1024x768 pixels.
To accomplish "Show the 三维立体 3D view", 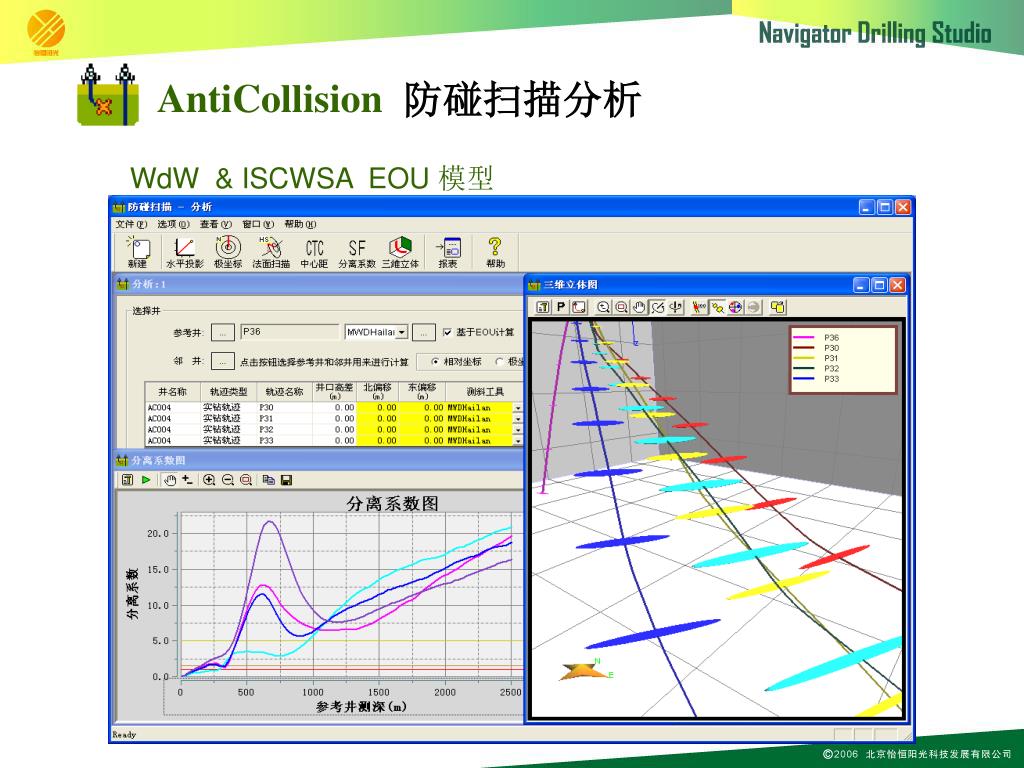I will pyautogui.click(x=400, y=252).
